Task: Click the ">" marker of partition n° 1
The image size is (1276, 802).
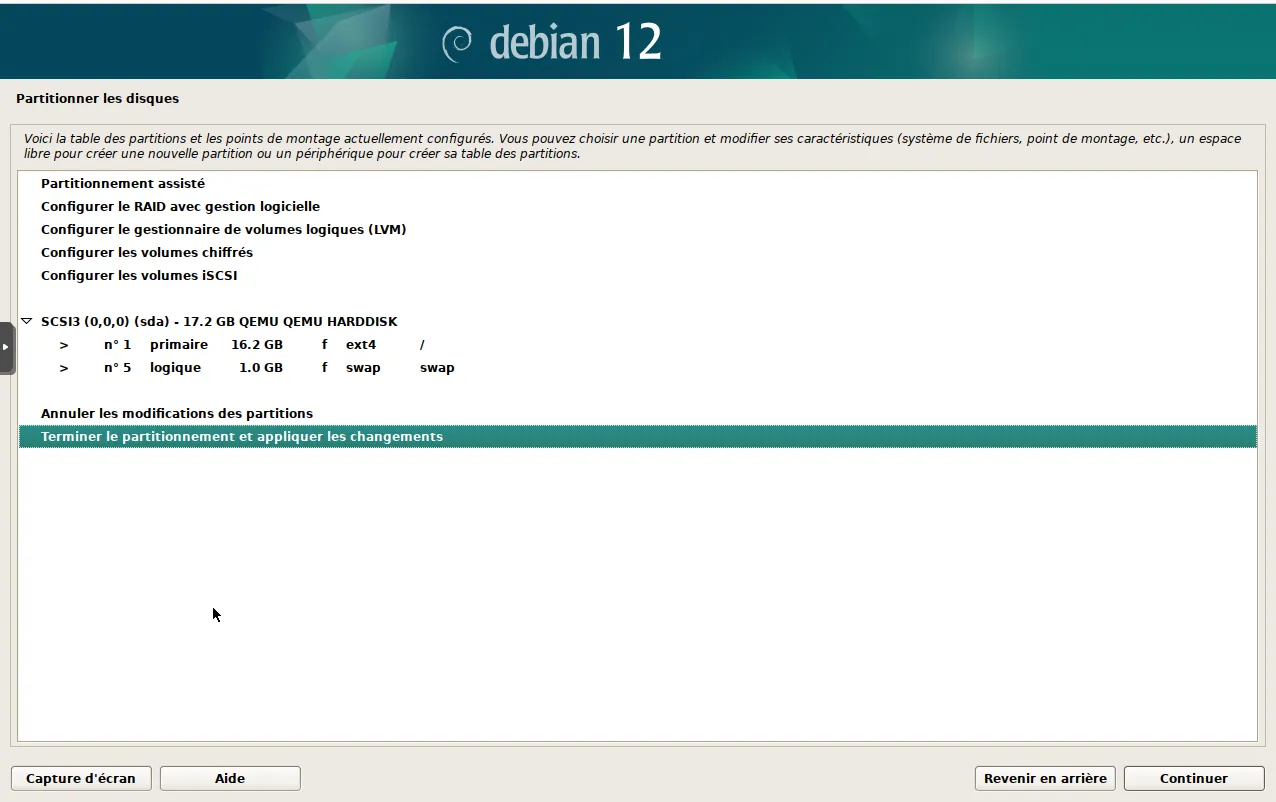Action: (64, 345)
